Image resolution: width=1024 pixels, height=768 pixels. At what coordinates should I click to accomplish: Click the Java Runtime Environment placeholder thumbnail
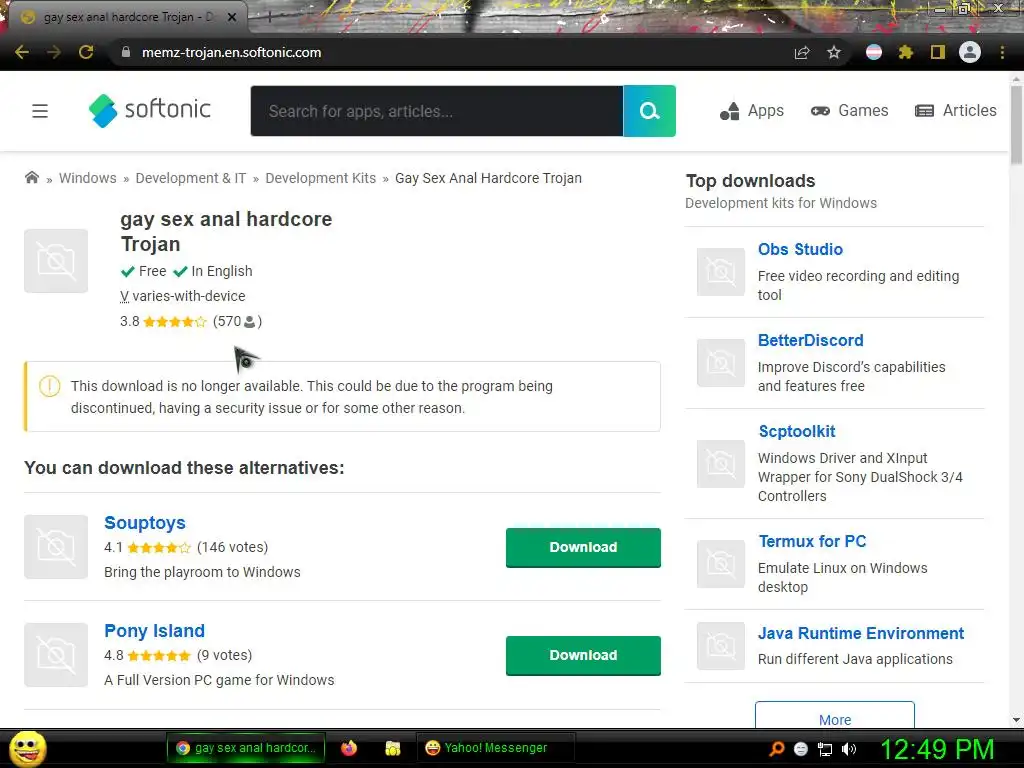(x=721, y=646)
